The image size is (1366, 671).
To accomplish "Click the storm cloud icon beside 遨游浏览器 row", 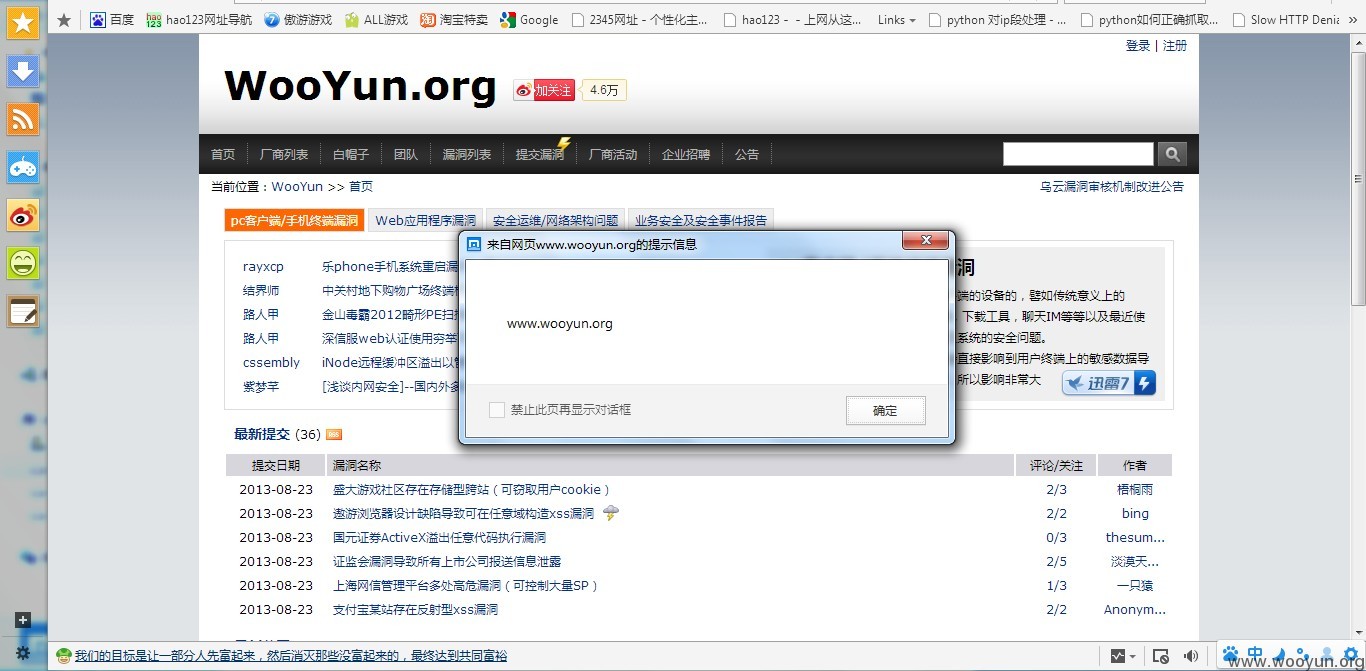I will (x=611, y=513).
